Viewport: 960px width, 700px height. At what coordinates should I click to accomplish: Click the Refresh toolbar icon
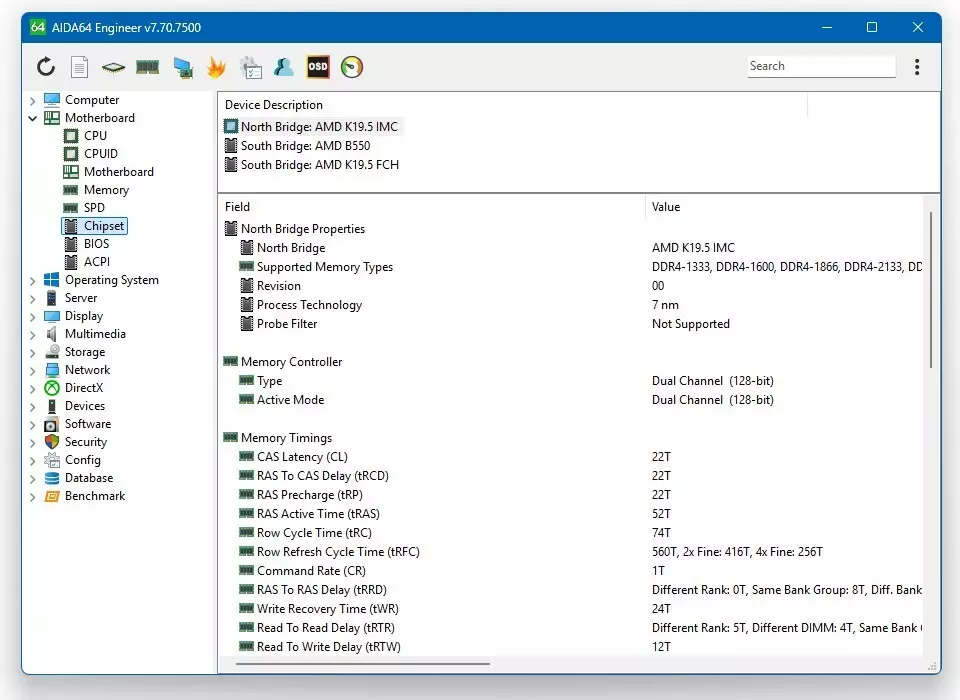pos(46,67)
